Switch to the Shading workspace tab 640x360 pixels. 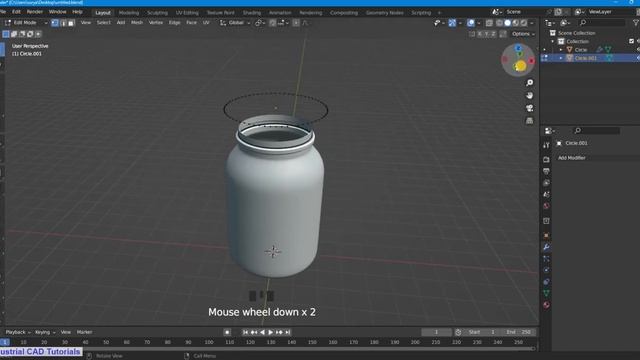tap(251, 13)
